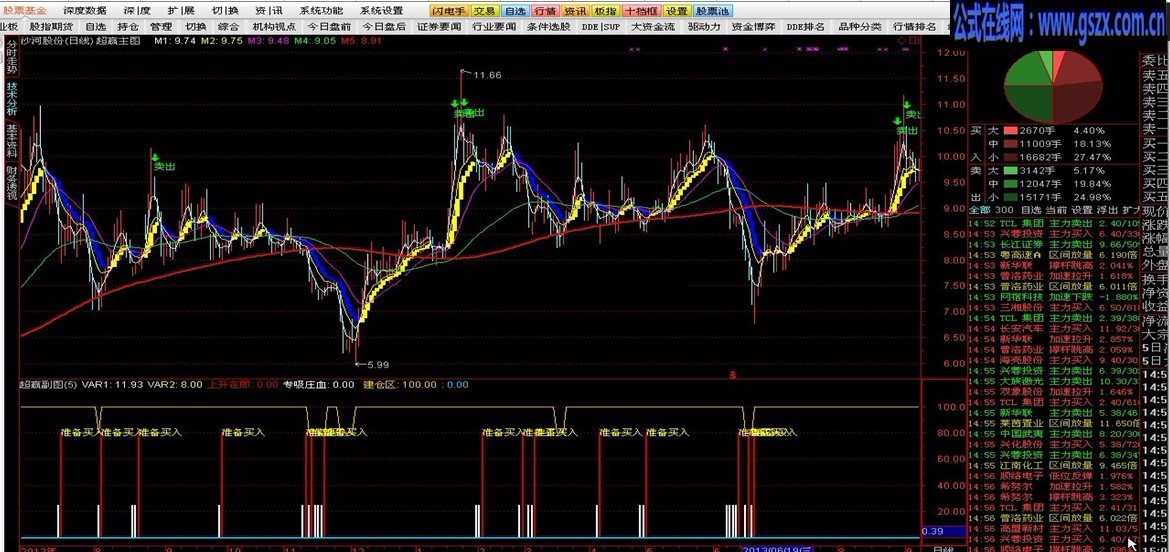This screenshot has width=1170, height=552.
Task: Open the 系统设置 menu
Action: point(381,10)
